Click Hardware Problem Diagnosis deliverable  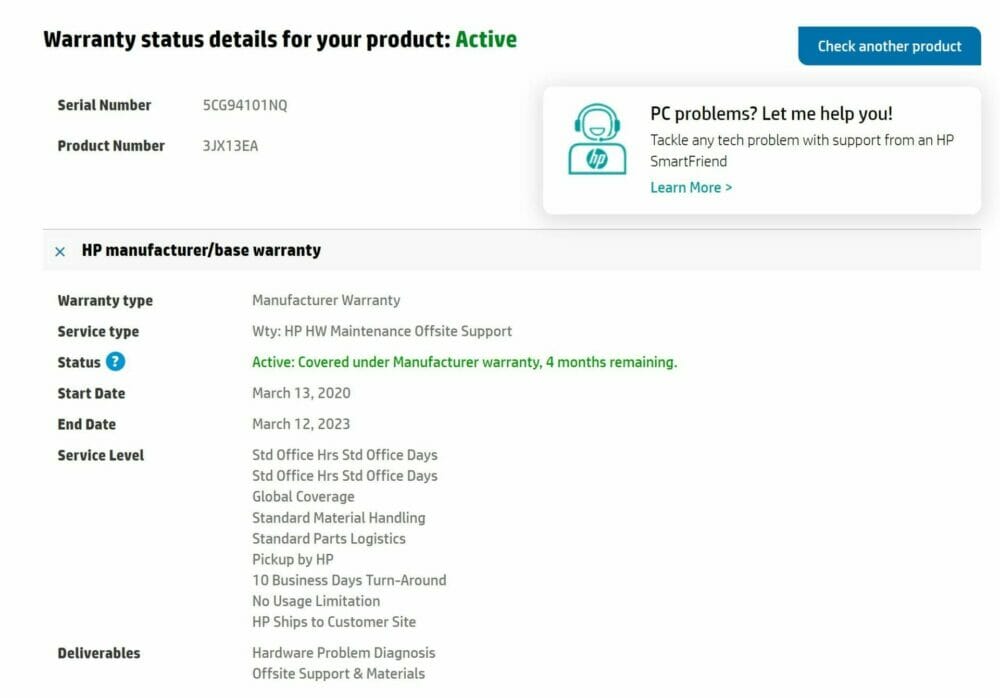click(343, 653)
